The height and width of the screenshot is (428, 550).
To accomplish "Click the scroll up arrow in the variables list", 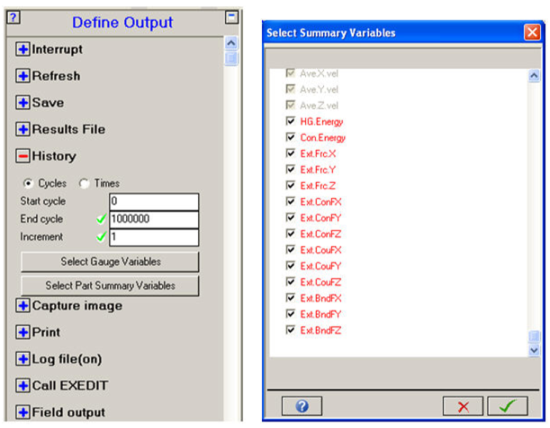I will (534, 75).
